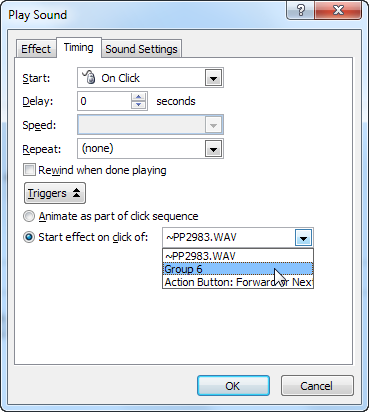Choose Action Button: Forward or Next item

pyautogui.click(x=238, y=282)
